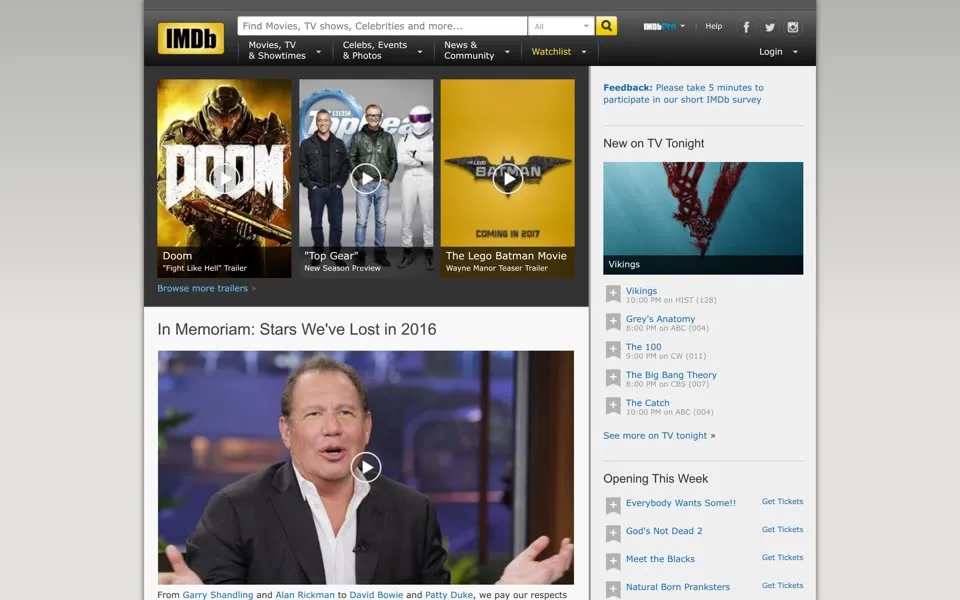This screenshot has height=600, width=960.
Task: Open Natural Born Pranksters movie link
Action: tap(678, 587)
